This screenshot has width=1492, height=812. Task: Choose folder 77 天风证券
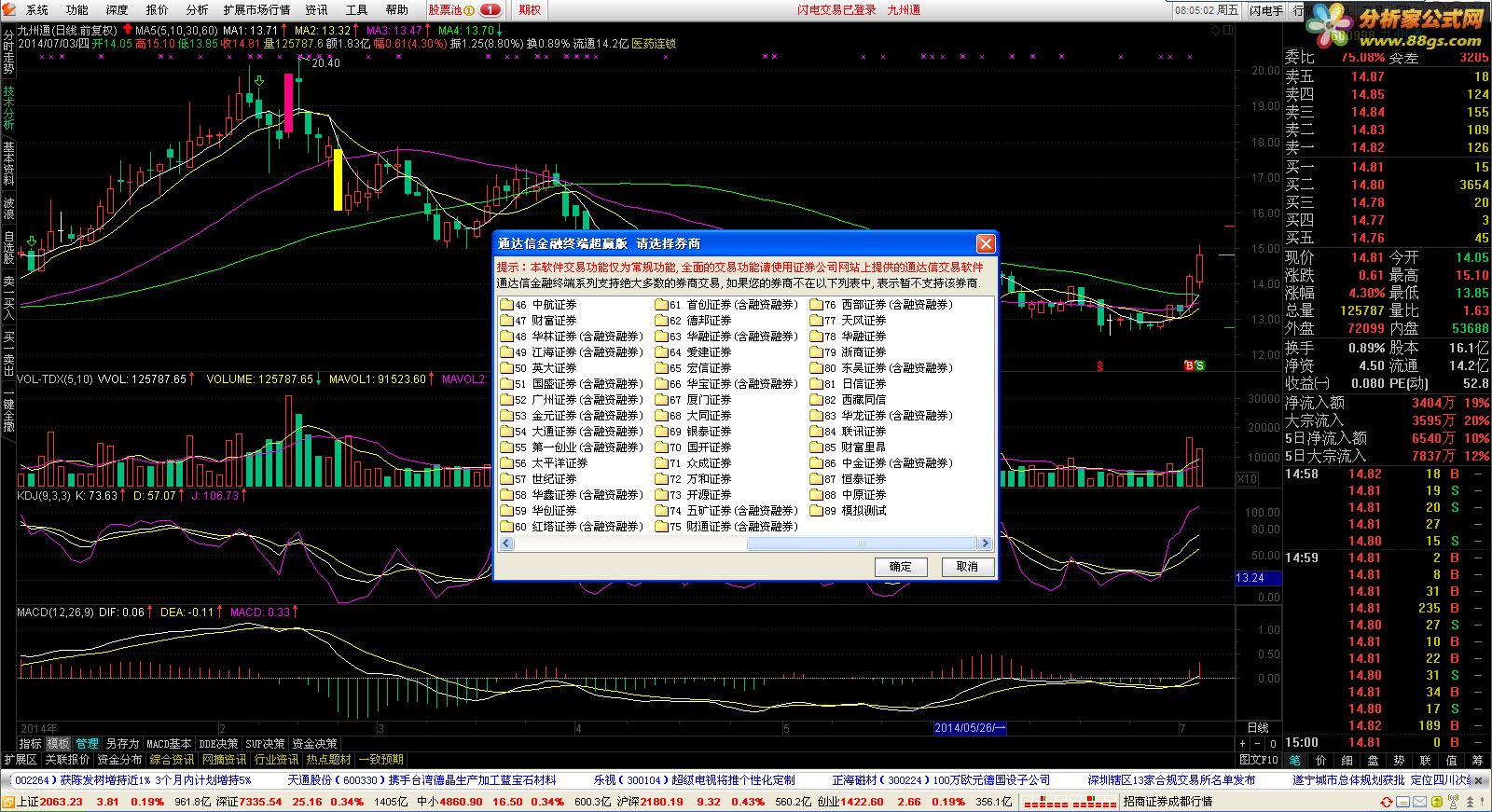point(849,321)
